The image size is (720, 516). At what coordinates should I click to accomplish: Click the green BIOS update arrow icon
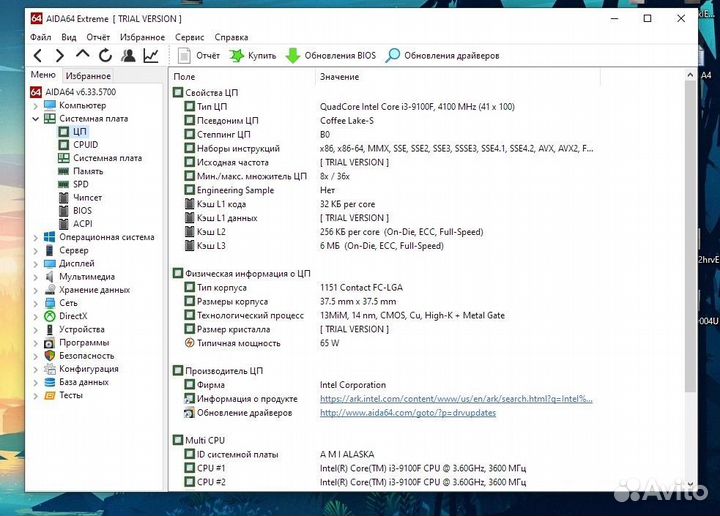[x=292, y=56]
